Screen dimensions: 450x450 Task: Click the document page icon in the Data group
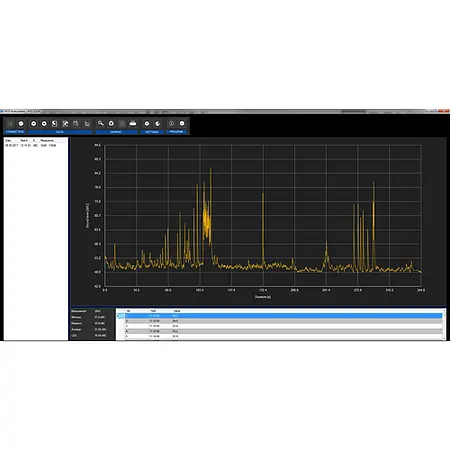pyautogui.click(x=55, y=124)
